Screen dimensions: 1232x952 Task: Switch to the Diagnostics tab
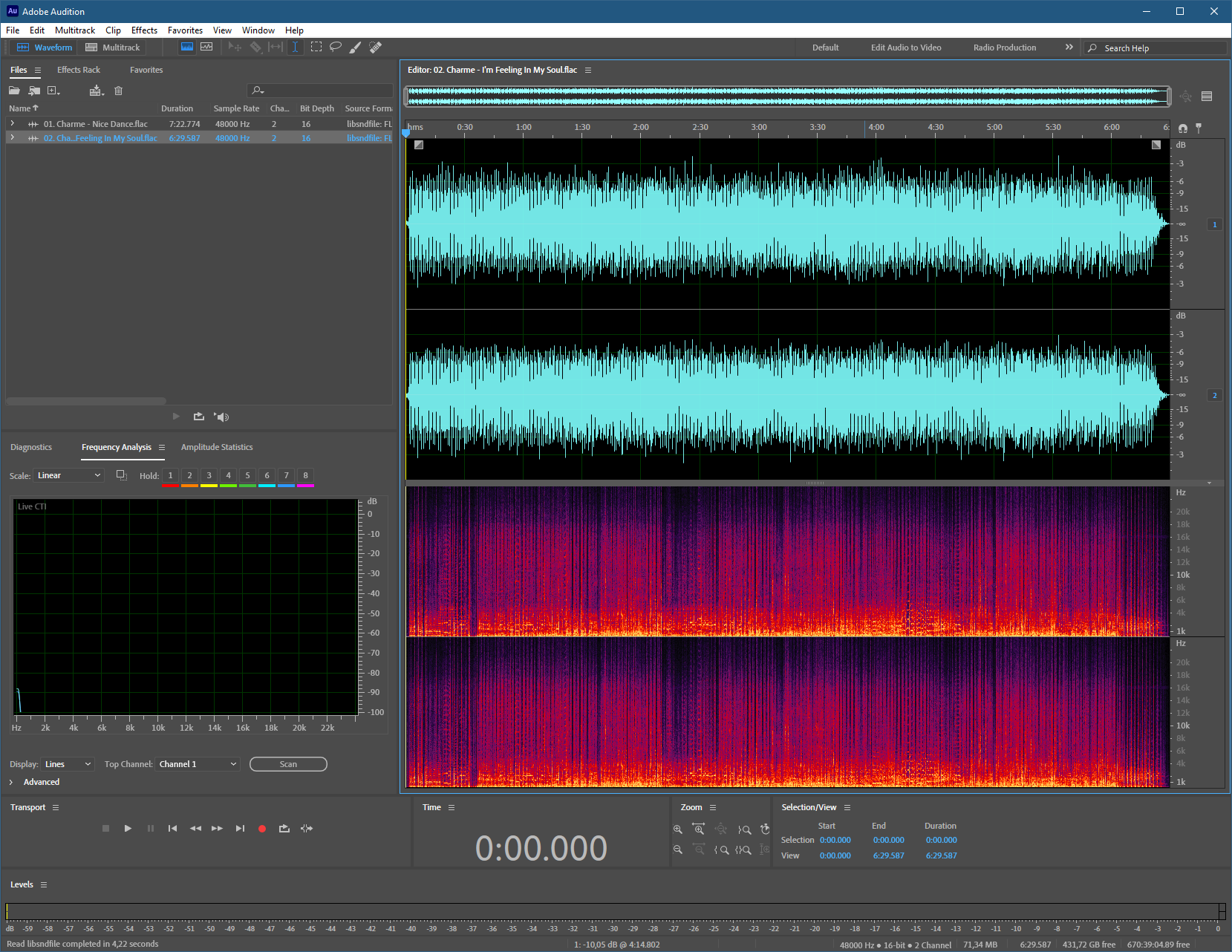[x=31, y=447]
